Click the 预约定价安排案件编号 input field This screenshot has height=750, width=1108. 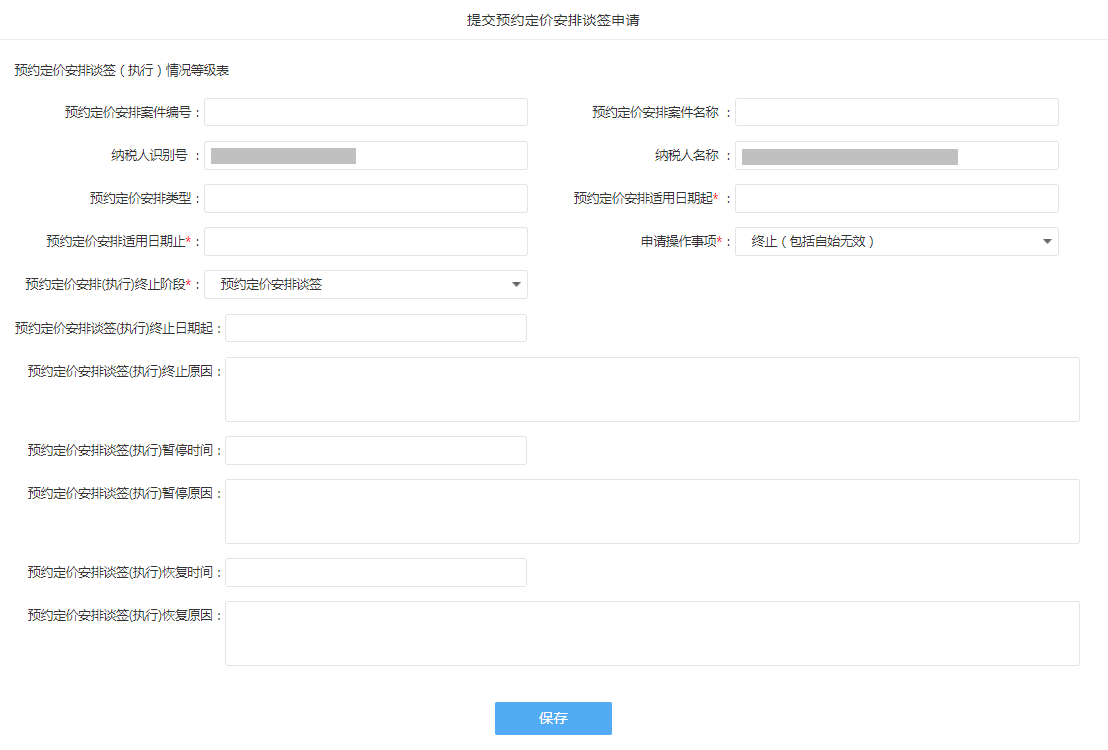coord(366,112)
